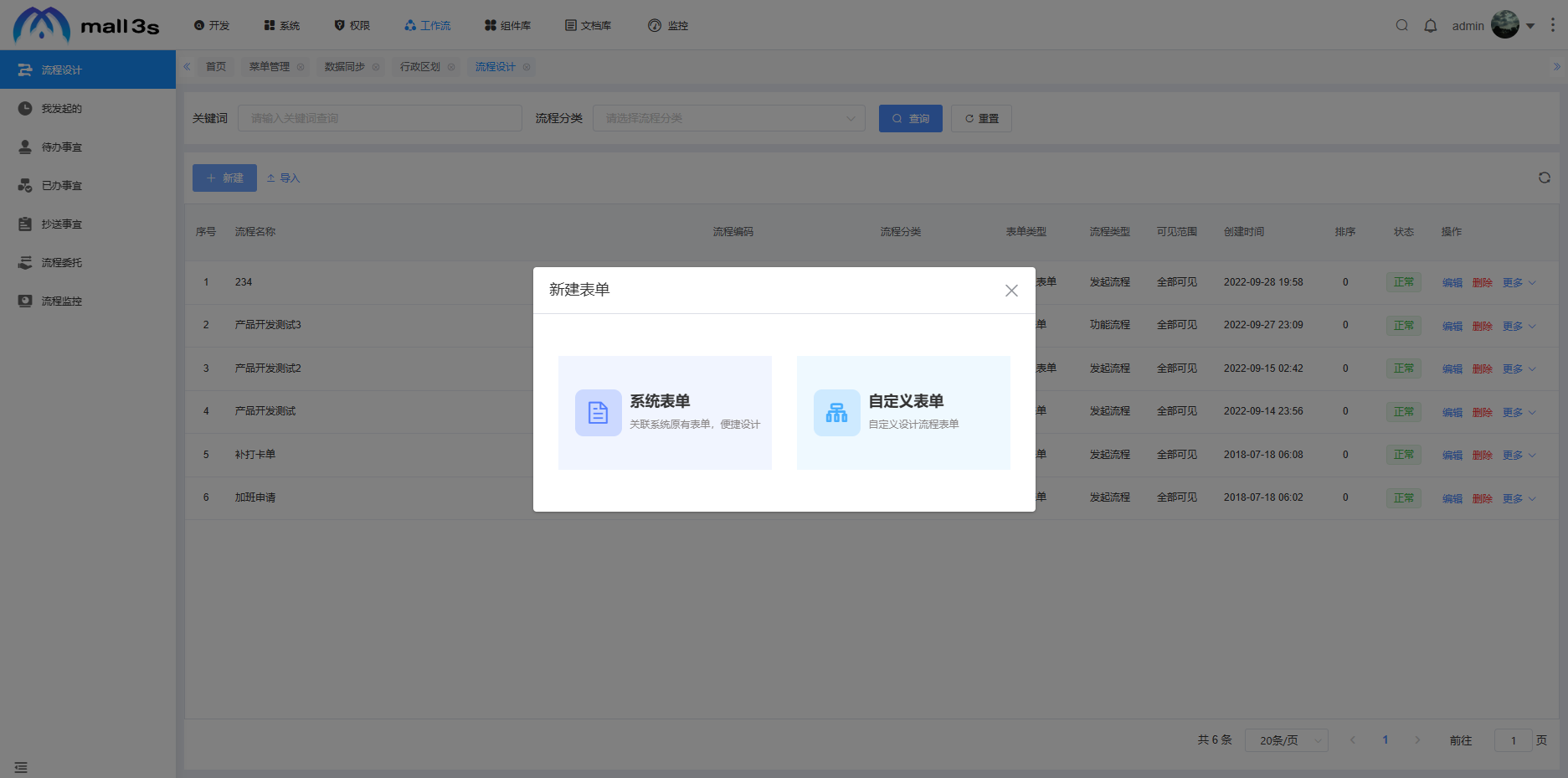Click the admin avatar picture
The image size is (1568, 778).
[1505, 24]
